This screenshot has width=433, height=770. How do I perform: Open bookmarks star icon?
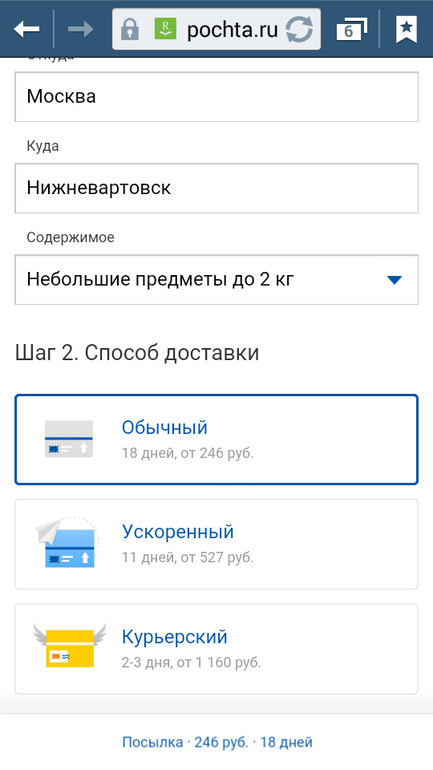[x=406, y=29]
